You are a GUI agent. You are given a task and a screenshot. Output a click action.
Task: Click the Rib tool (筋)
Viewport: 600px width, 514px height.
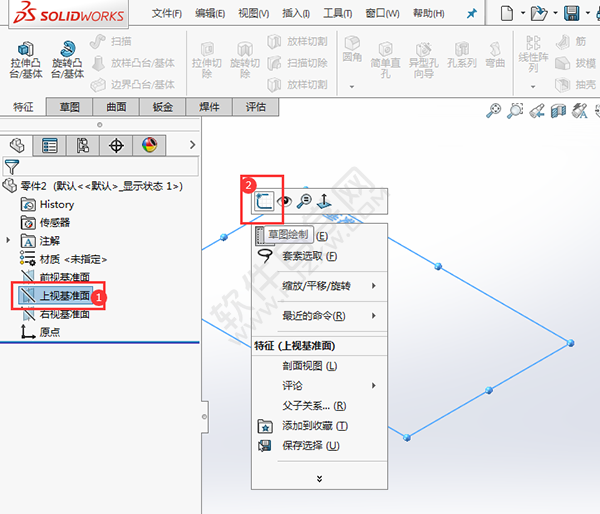(x=571, y=41)
